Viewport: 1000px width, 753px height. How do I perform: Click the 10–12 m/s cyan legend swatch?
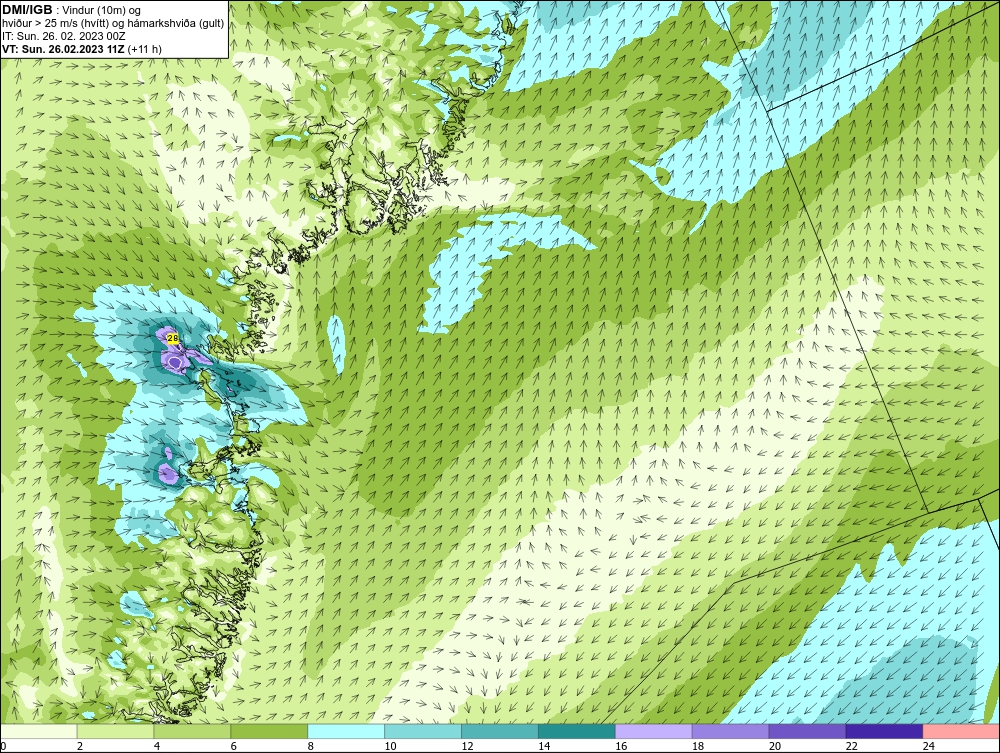coord(423,731)
